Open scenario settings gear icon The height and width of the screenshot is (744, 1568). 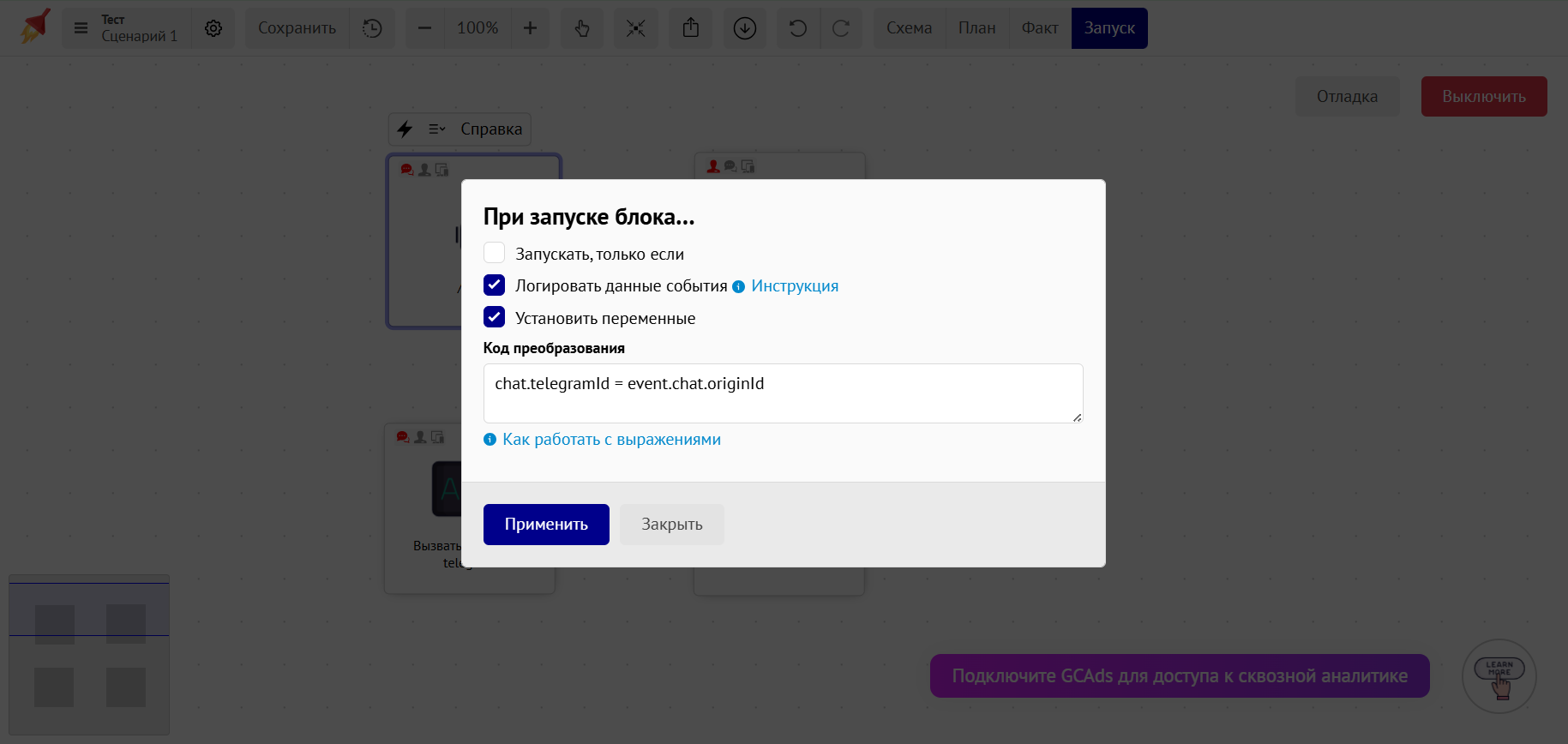point(213,28)
